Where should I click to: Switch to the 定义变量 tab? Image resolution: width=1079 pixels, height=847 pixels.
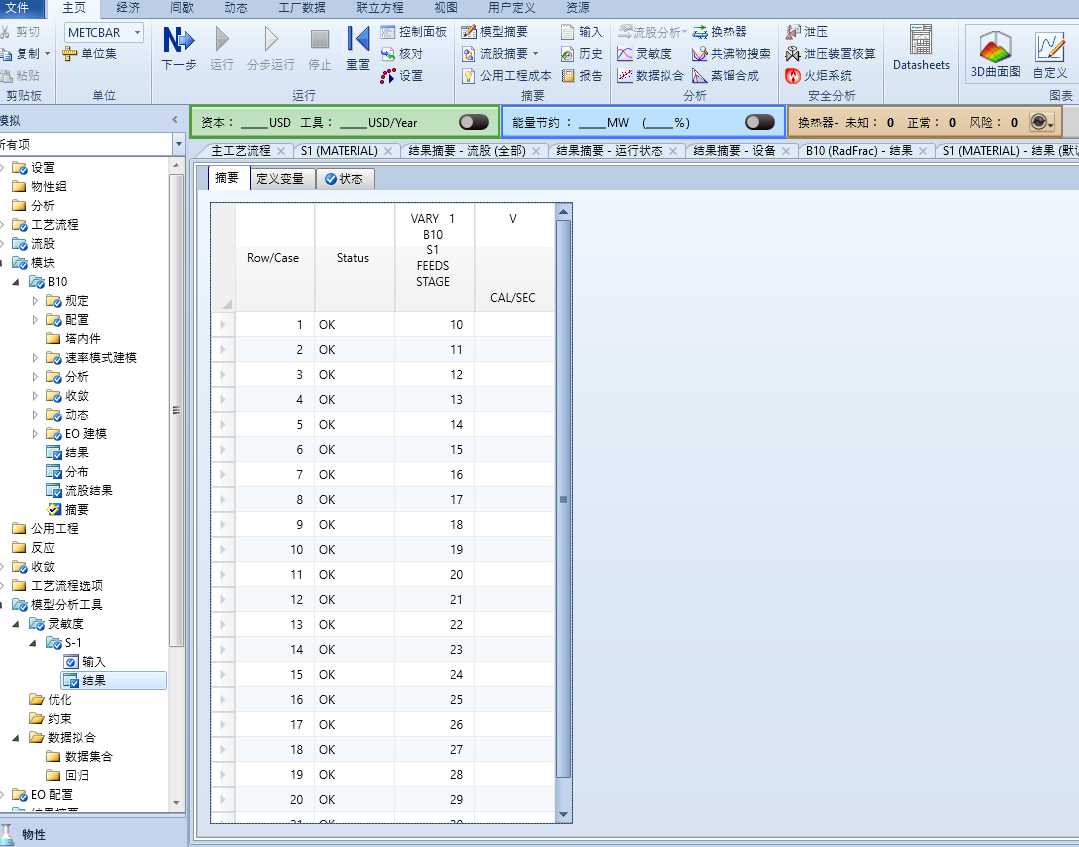280,179
